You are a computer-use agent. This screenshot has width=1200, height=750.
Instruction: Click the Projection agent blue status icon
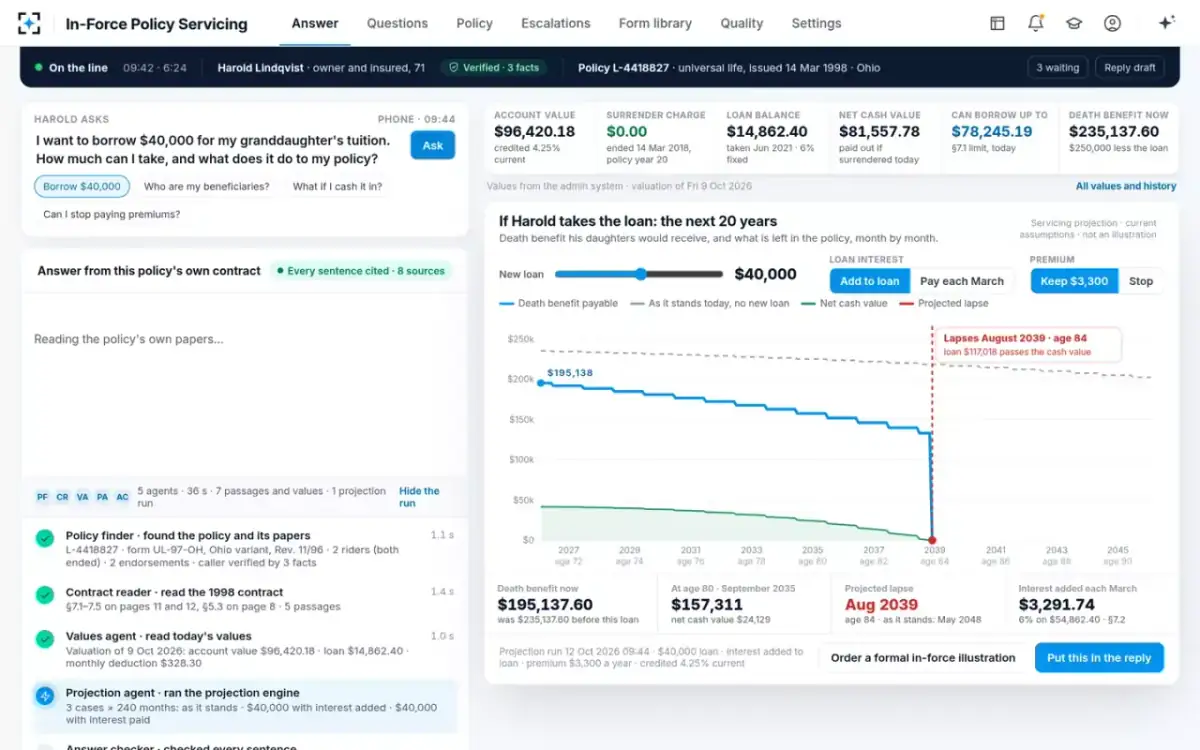click(x=45, y=695)
